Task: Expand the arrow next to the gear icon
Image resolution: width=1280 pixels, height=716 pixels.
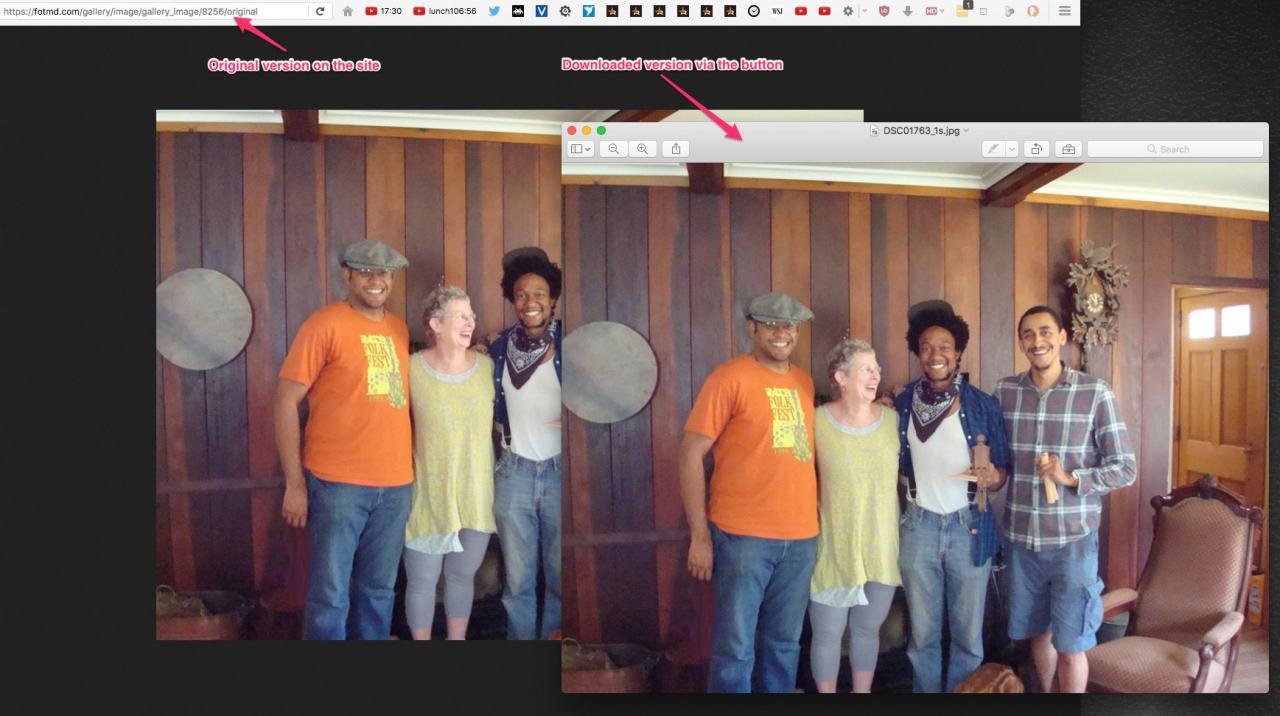Action: [864, 11]
